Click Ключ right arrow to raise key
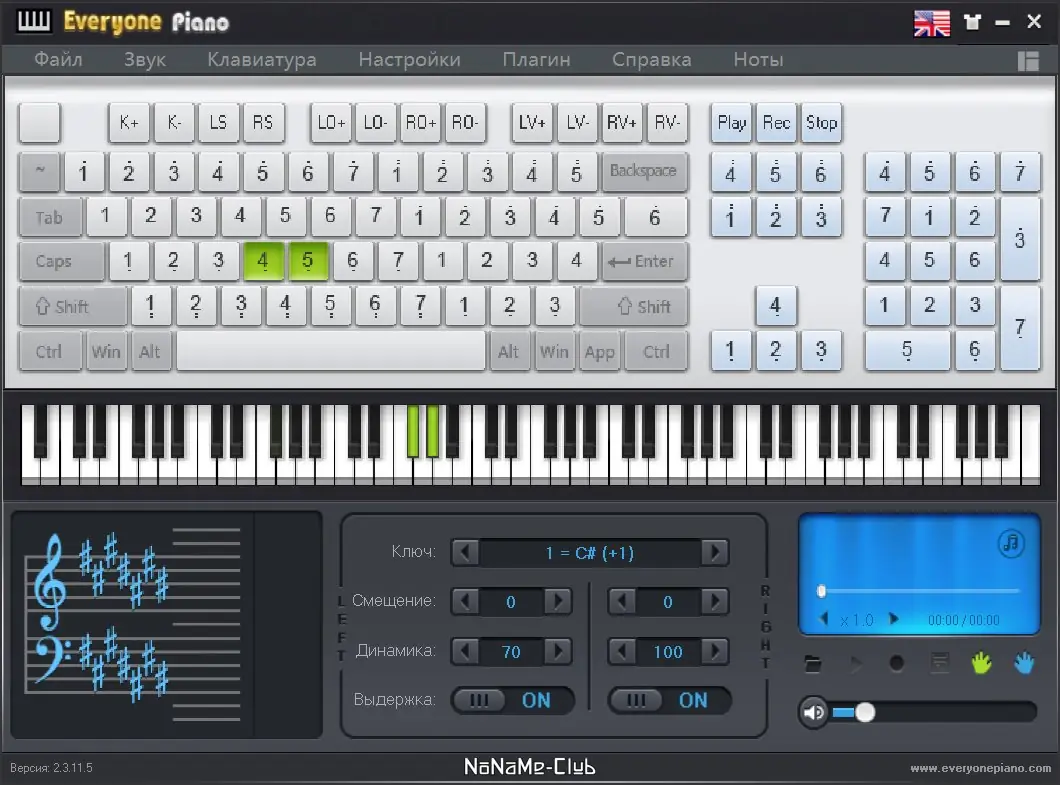Screen dimensions: 1060x785 tap(715, 553)
